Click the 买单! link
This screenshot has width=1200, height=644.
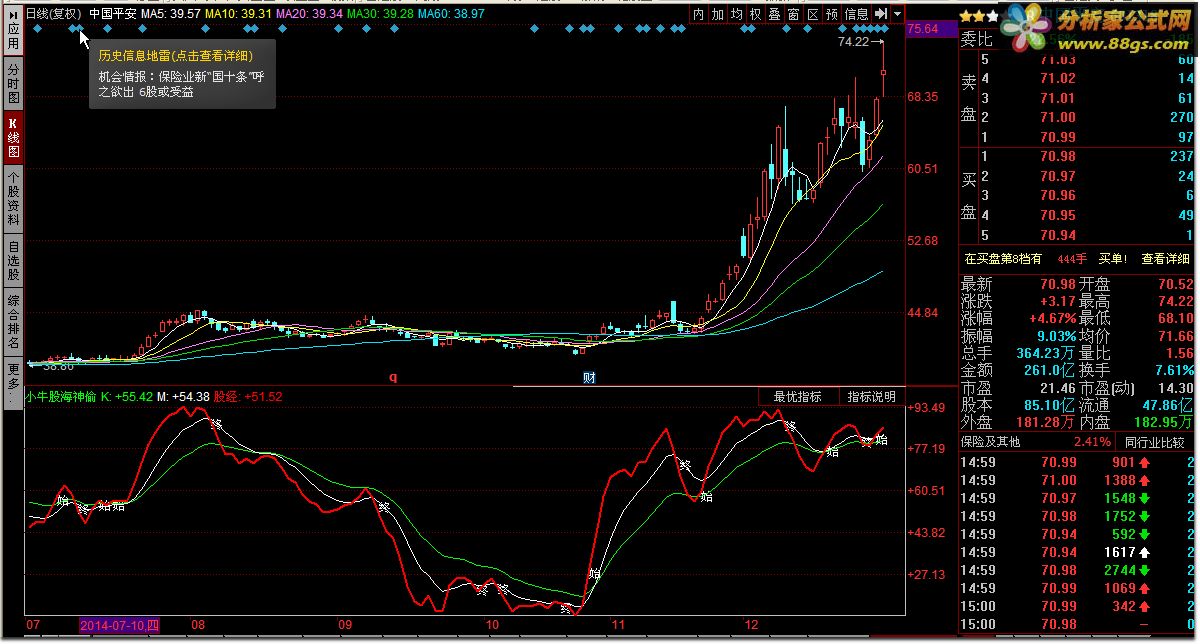click(1113, 259)
